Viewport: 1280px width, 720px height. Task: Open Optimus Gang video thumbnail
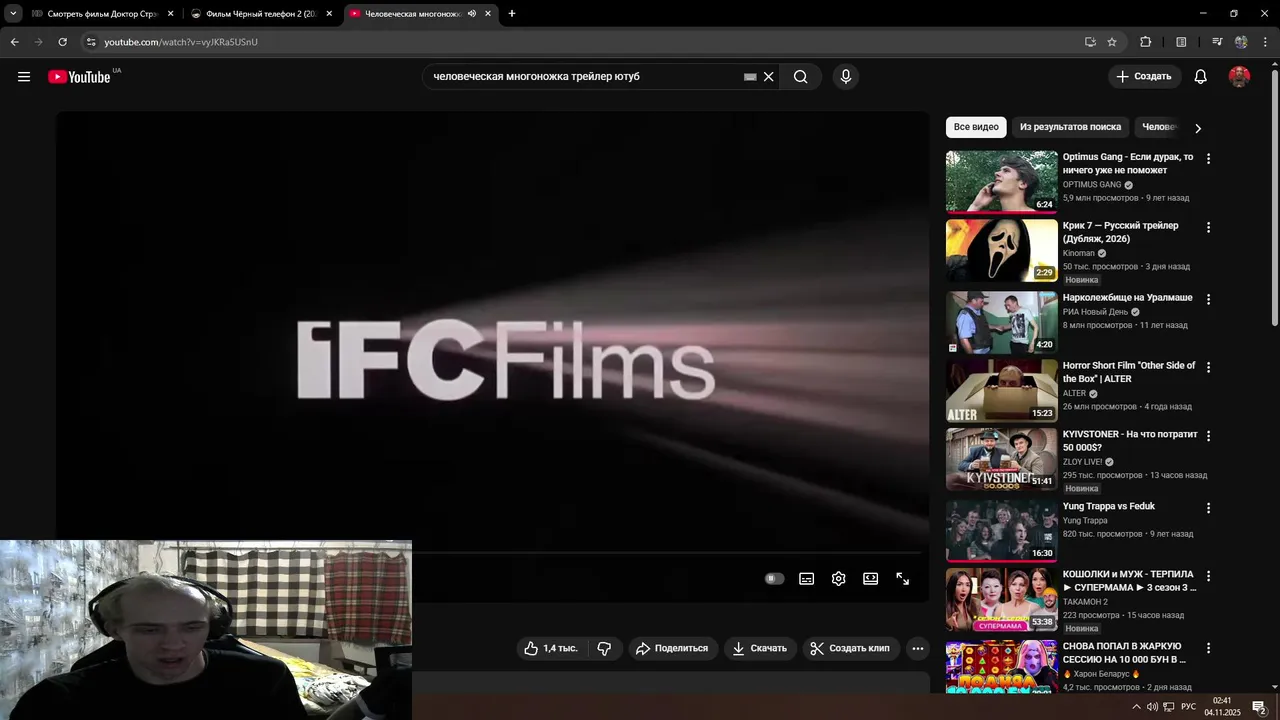1001,182
